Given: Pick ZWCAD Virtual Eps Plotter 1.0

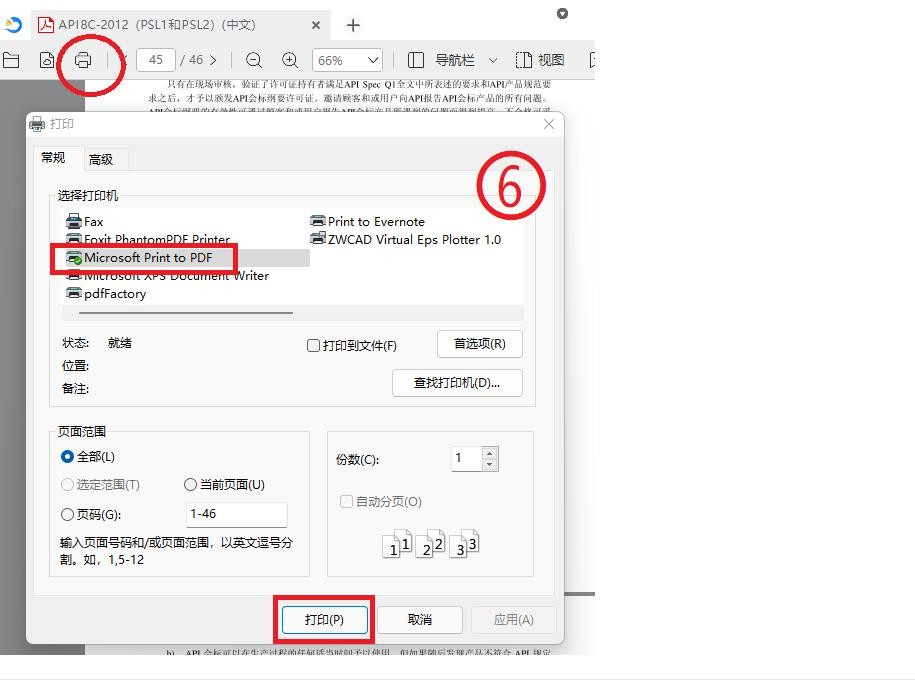Looking at the screenshot, I should coord(413,240).
